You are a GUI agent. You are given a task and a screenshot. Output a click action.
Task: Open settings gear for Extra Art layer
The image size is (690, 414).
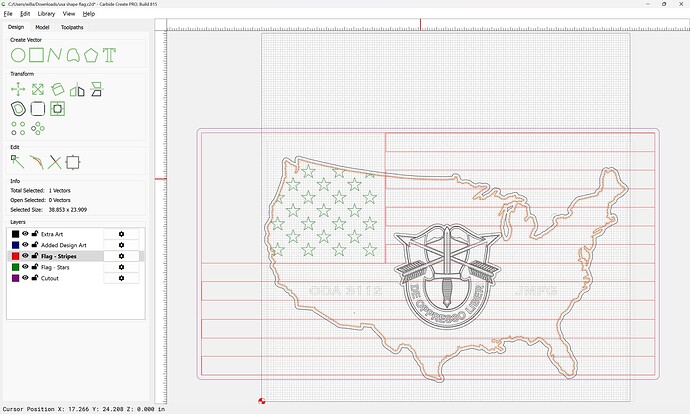(121, 234)
